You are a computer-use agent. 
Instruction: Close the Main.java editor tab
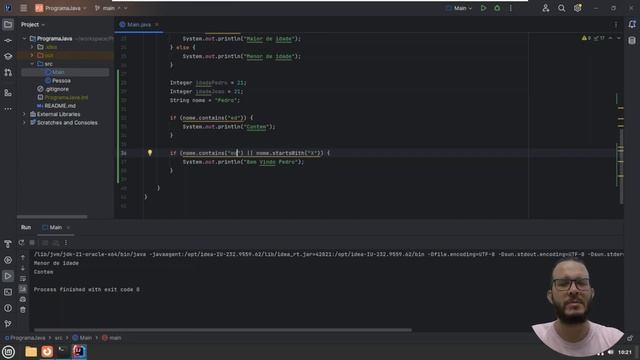[x=157, y=24]
